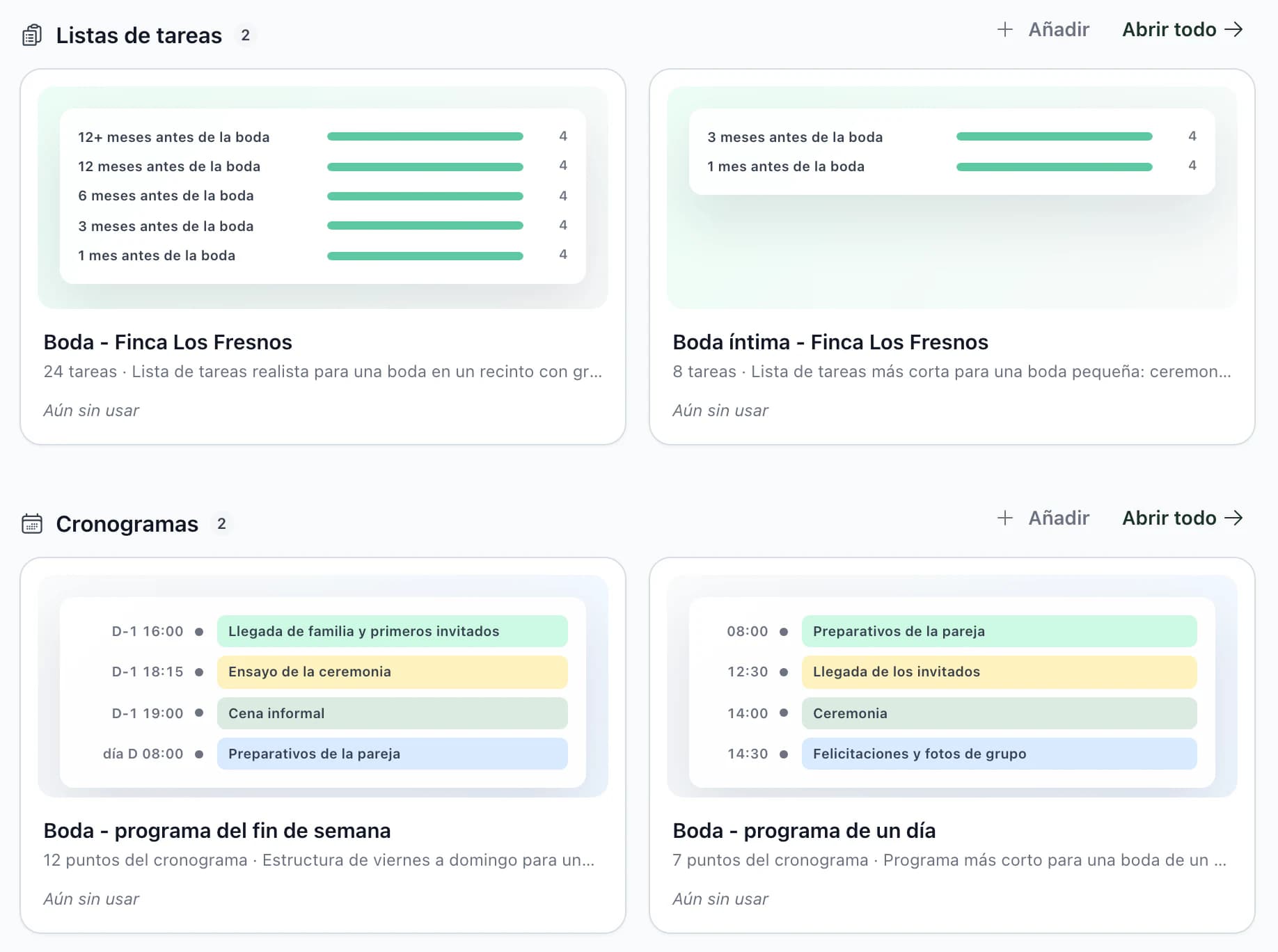The height and width of the screenshot is (952, 1278).
Task: Click 'Preparativos de la pareja' at 08:00 in one-day program
Action: (x=1000, y=631)
